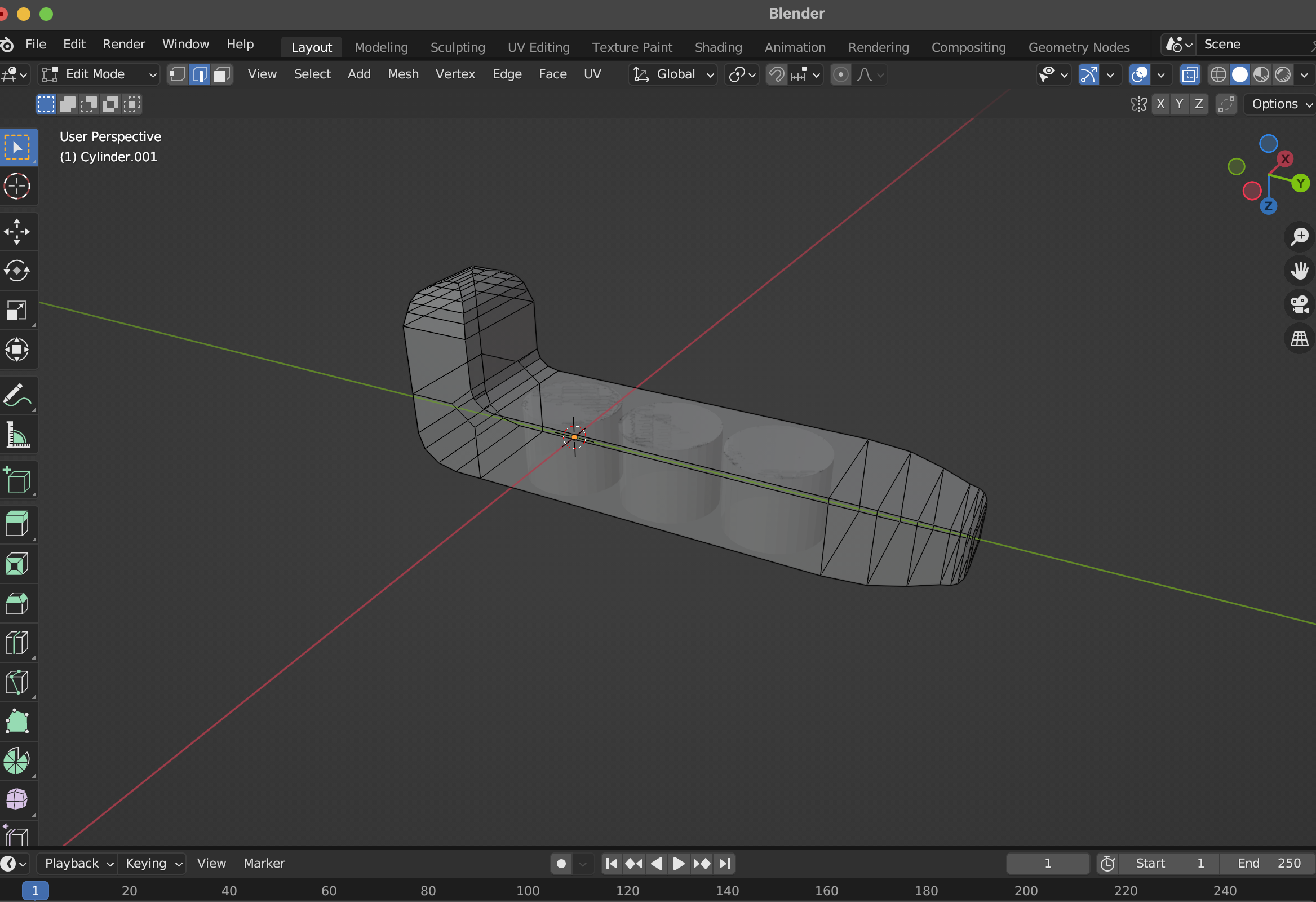
Task: Select the Loop Cut tool
Action: (17, 642)
